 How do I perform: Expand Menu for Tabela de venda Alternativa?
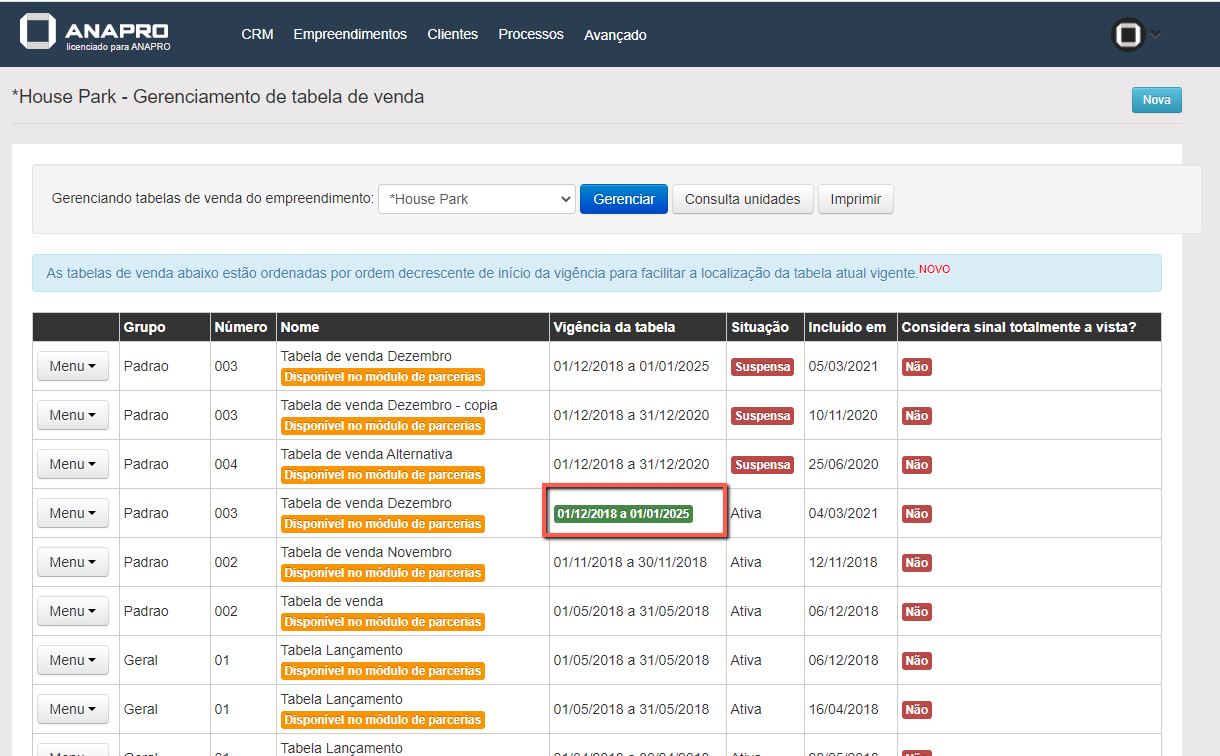(x=73, y=465)
